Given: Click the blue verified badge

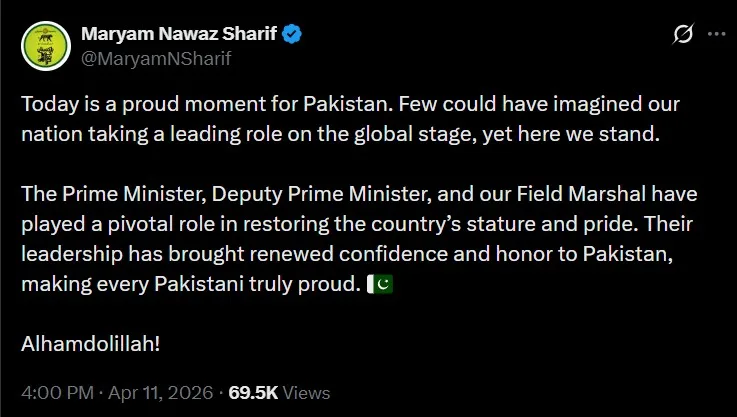Looking at the screenshot, I should click(293, 35).
